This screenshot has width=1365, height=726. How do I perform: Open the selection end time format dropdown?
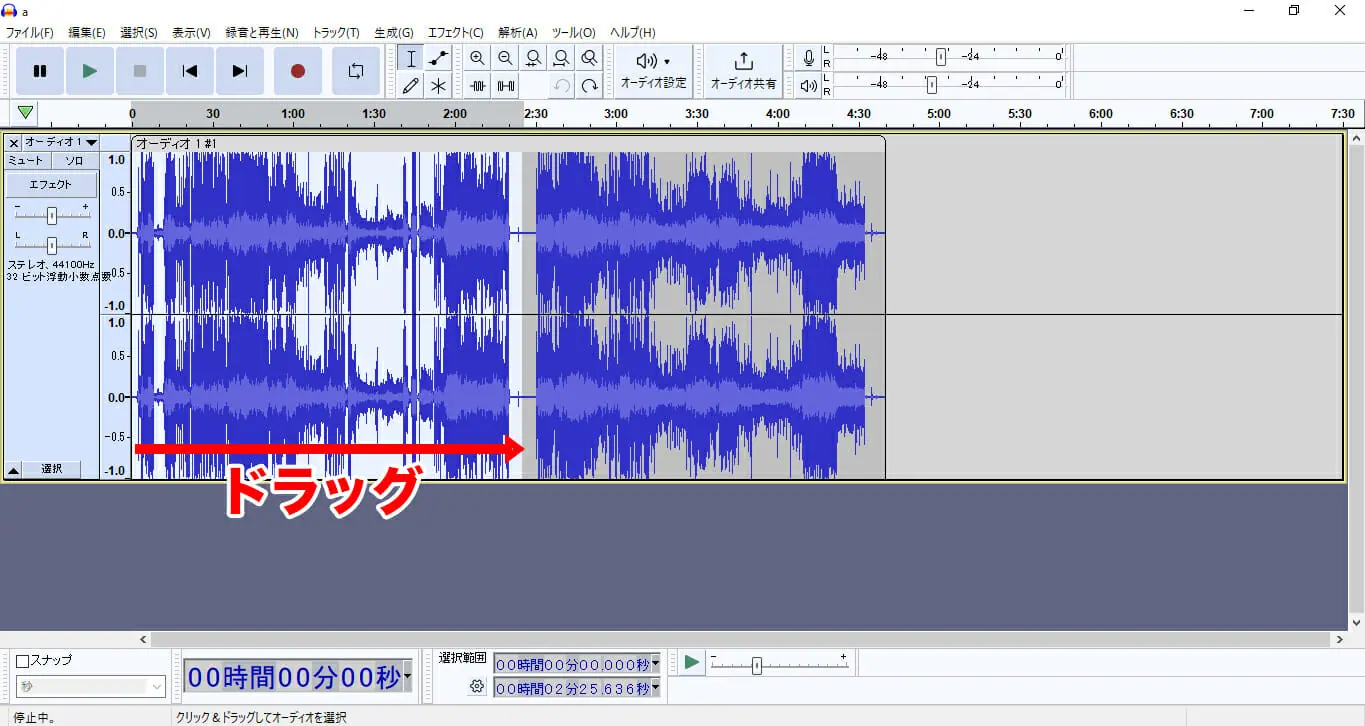[656, 688]
